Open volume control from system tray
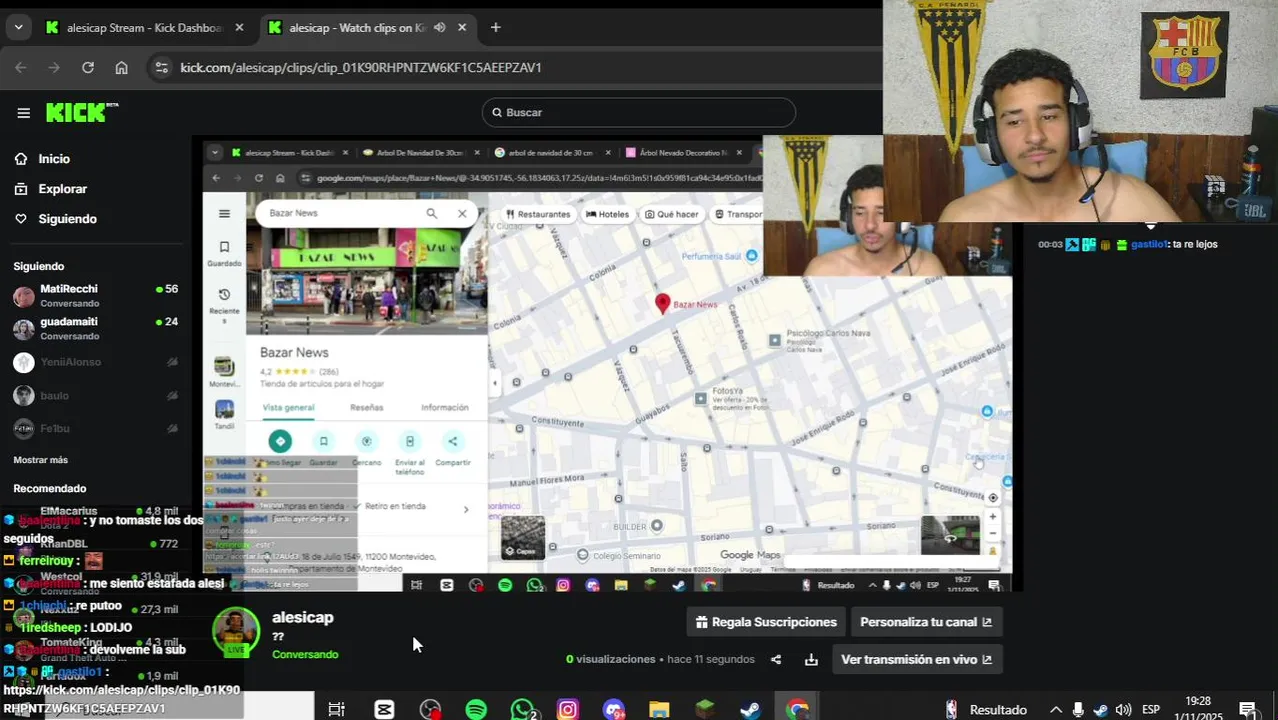The width and height of the screenshot is (1278, 720). [1123, 709]
